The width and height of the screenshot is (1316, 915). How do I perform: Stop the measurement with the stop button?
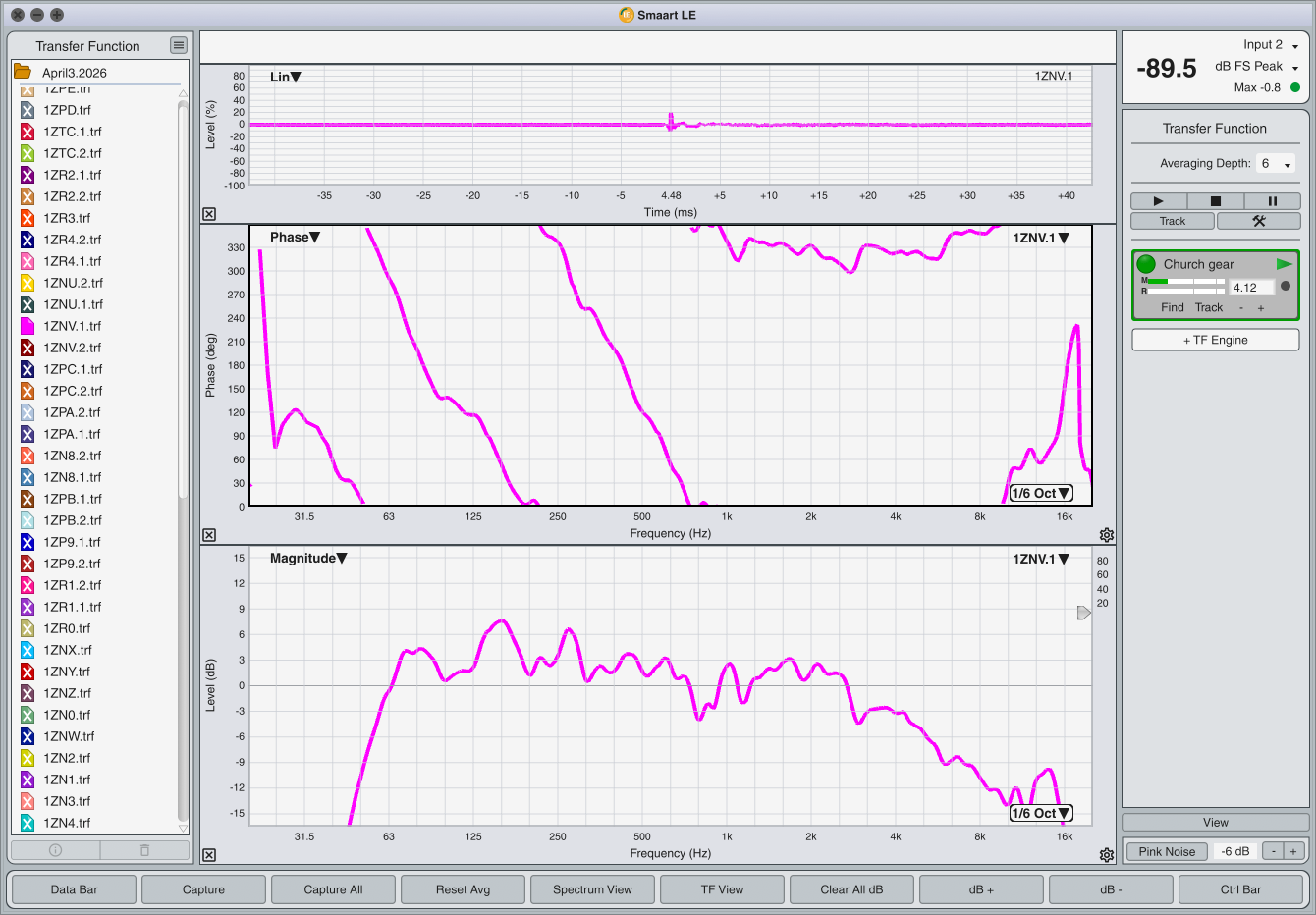[x=1215, y=201]
